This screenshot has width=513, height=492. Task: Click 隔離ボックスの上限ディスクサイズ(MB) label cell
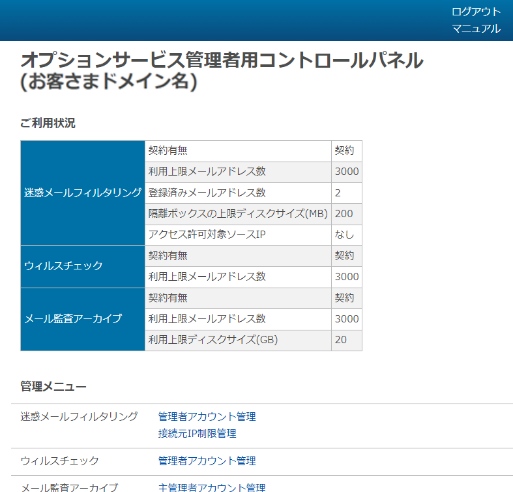coord(238,214)
